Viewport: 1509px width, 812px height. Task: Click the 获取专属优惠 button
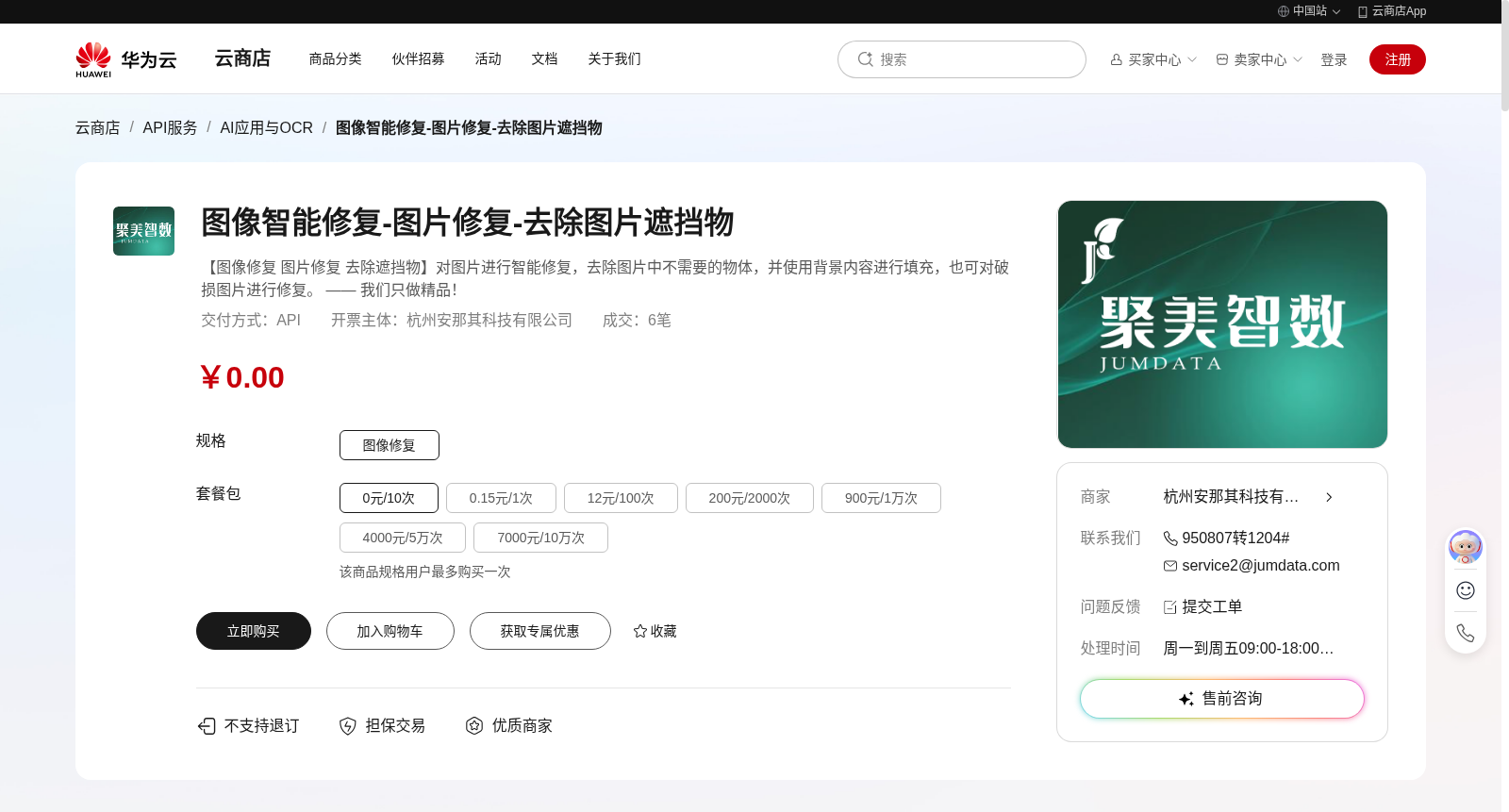point(540,631)
